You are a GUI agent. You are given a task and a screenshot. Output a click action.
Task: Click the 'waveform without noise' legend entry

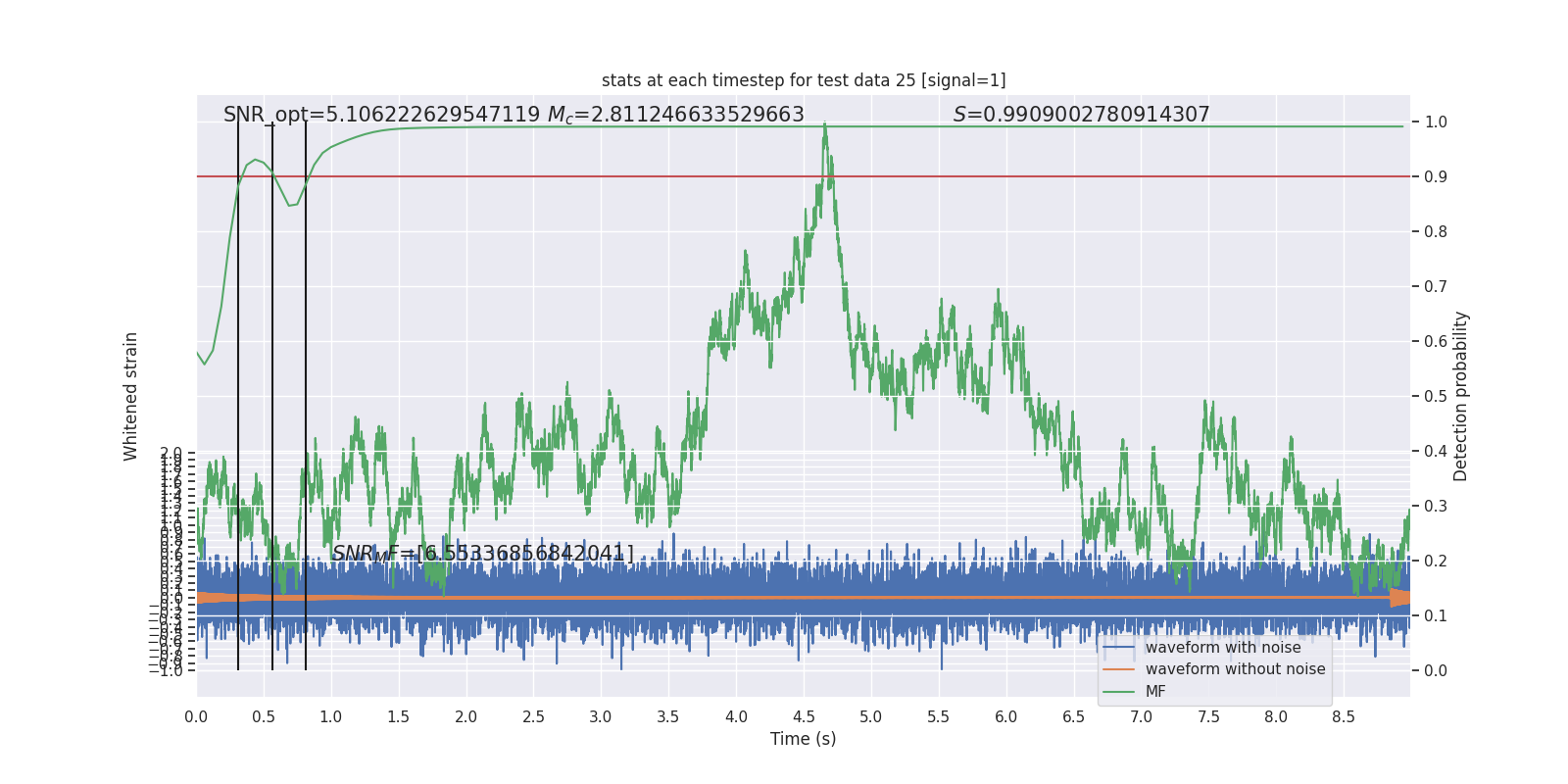pyautogui.click(x=1235, y=669)
